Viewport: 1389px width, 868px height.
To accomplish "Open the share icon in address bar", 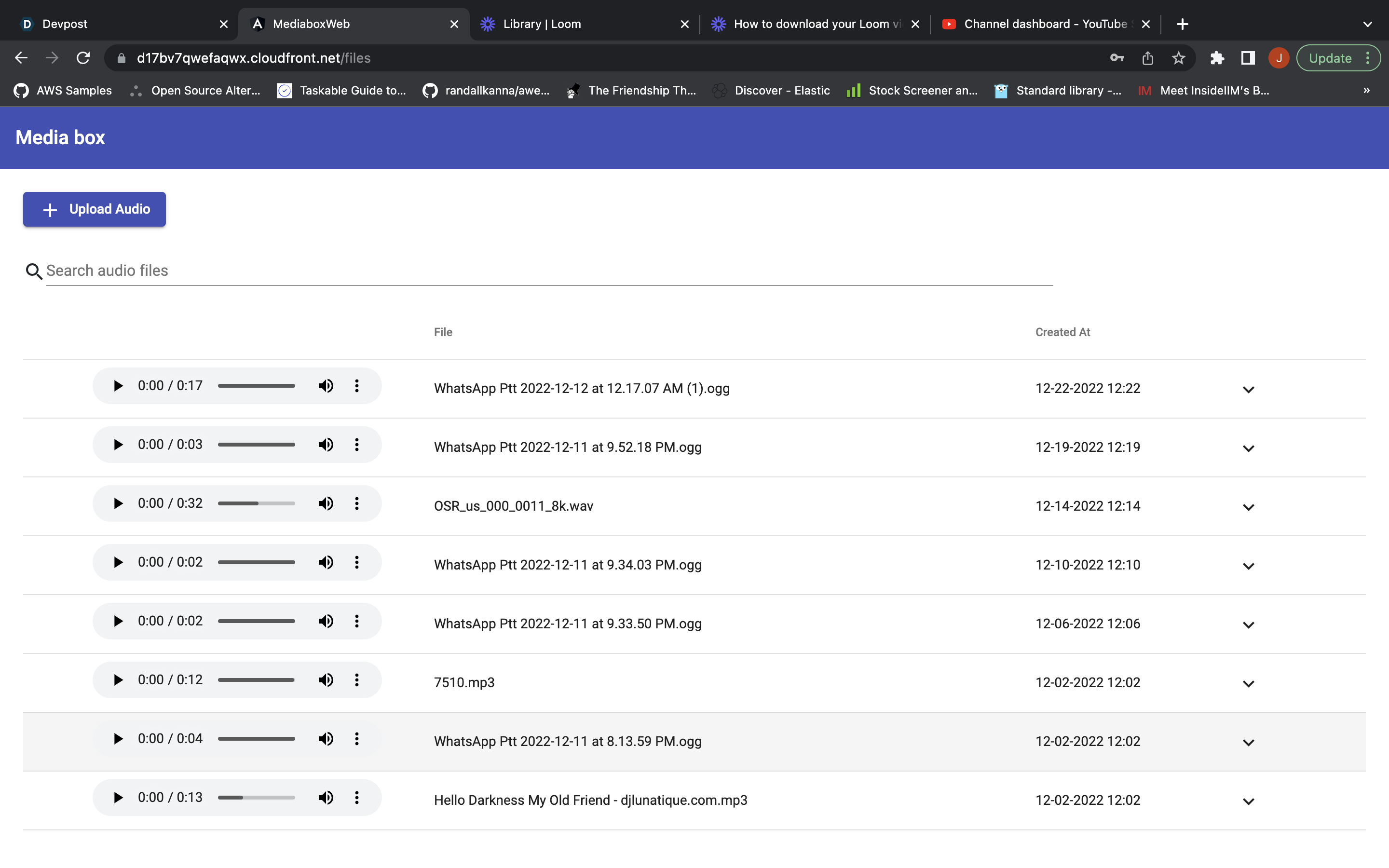I will tap(1147, 58).
